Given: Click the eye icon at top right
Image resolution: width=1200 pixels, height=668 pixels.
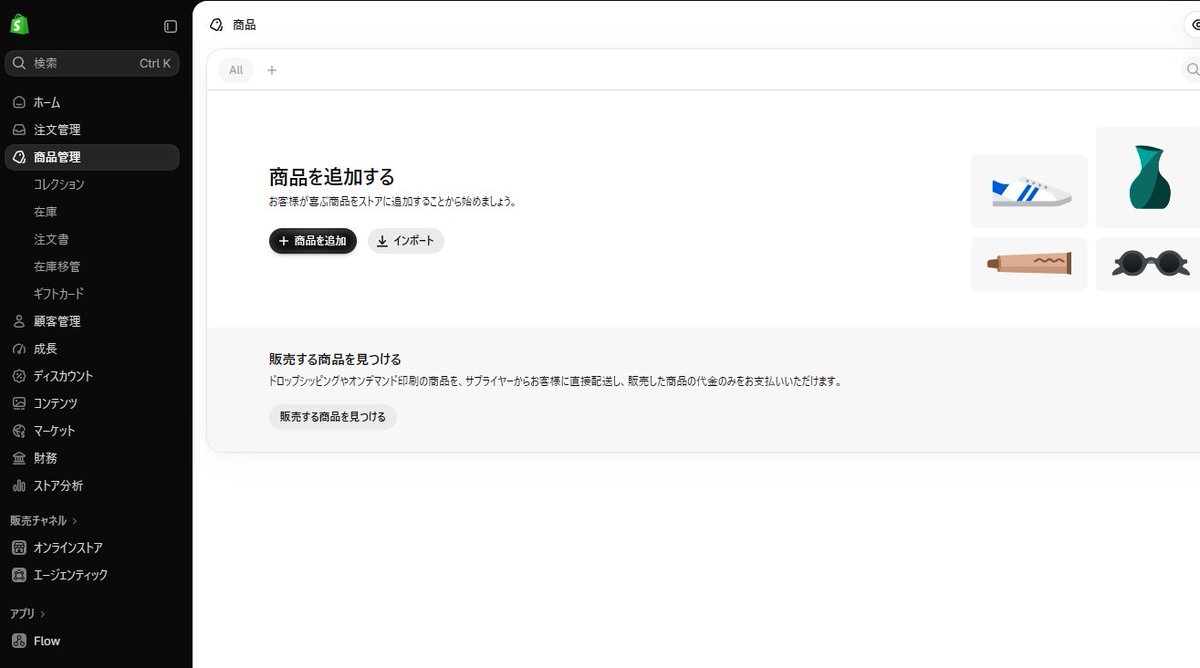Looking at the screenshot, I should point(1194,25).
